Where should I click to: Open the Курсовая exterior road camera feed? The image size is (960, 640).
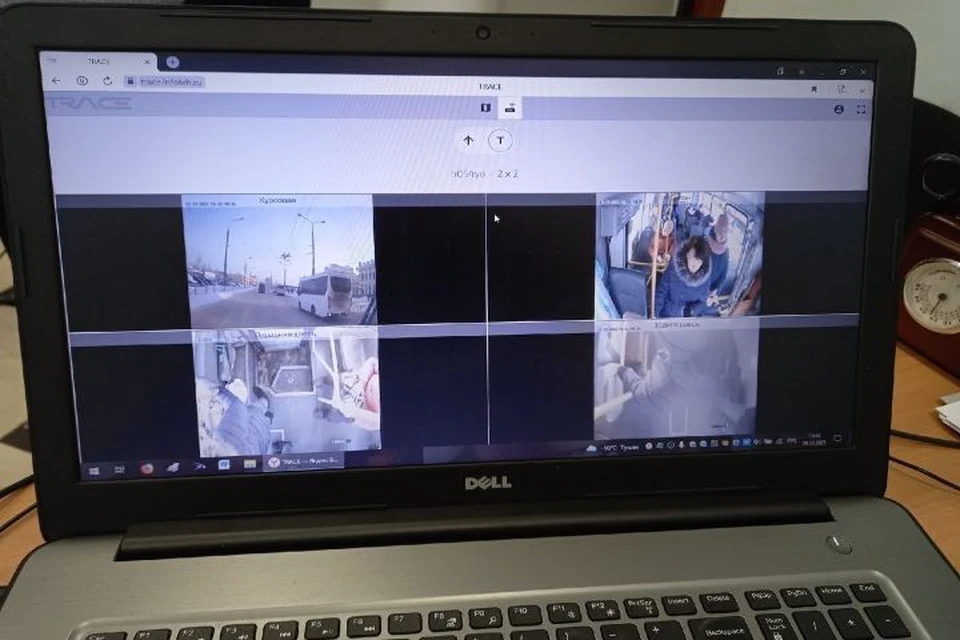[x=279, y=262]
